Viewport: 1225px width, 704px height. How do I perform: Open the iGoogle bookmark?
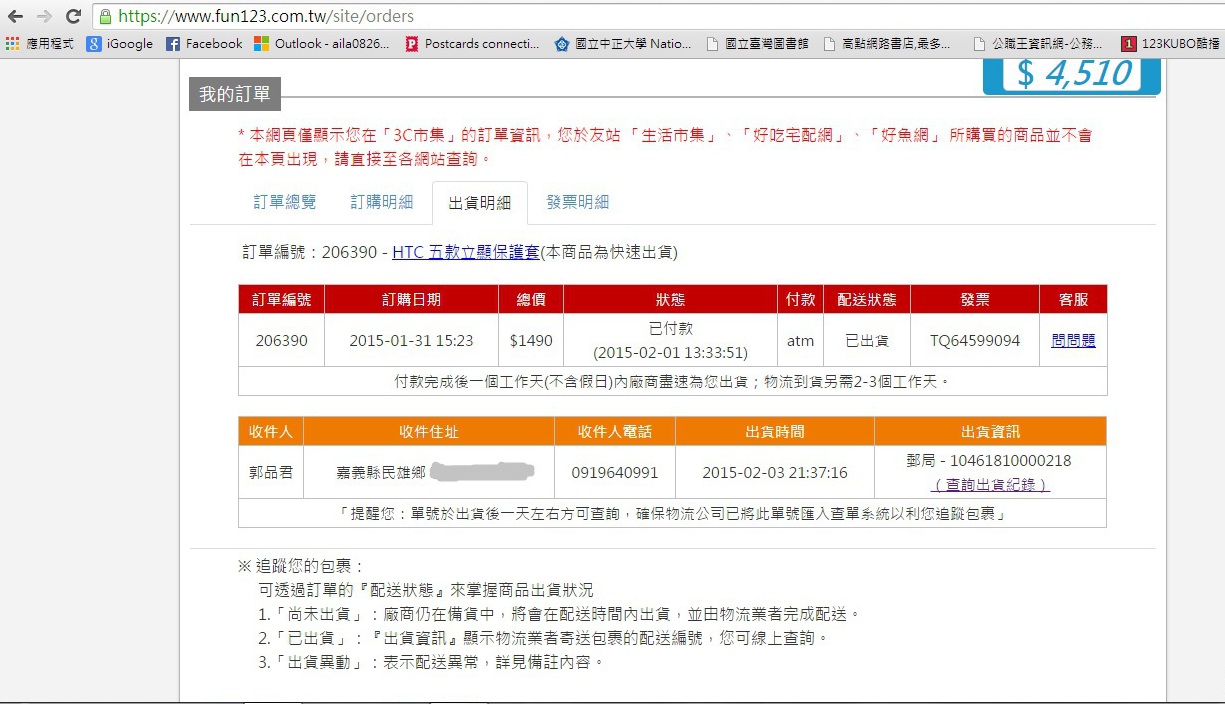pos(120,44)
